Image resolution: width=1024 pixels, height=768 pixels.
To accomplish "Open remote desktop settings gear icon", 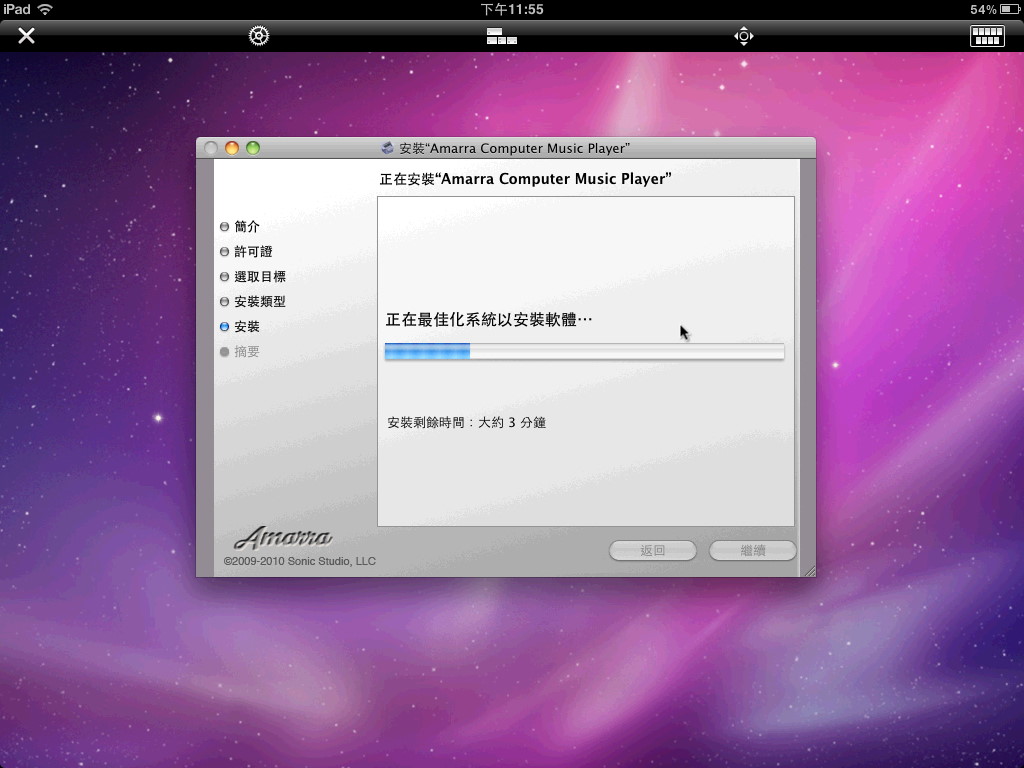I will (259, 35).
